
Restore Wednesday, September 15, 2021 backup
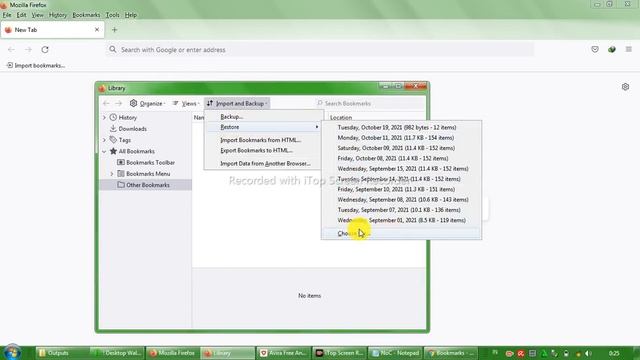(x=401, y=169)
